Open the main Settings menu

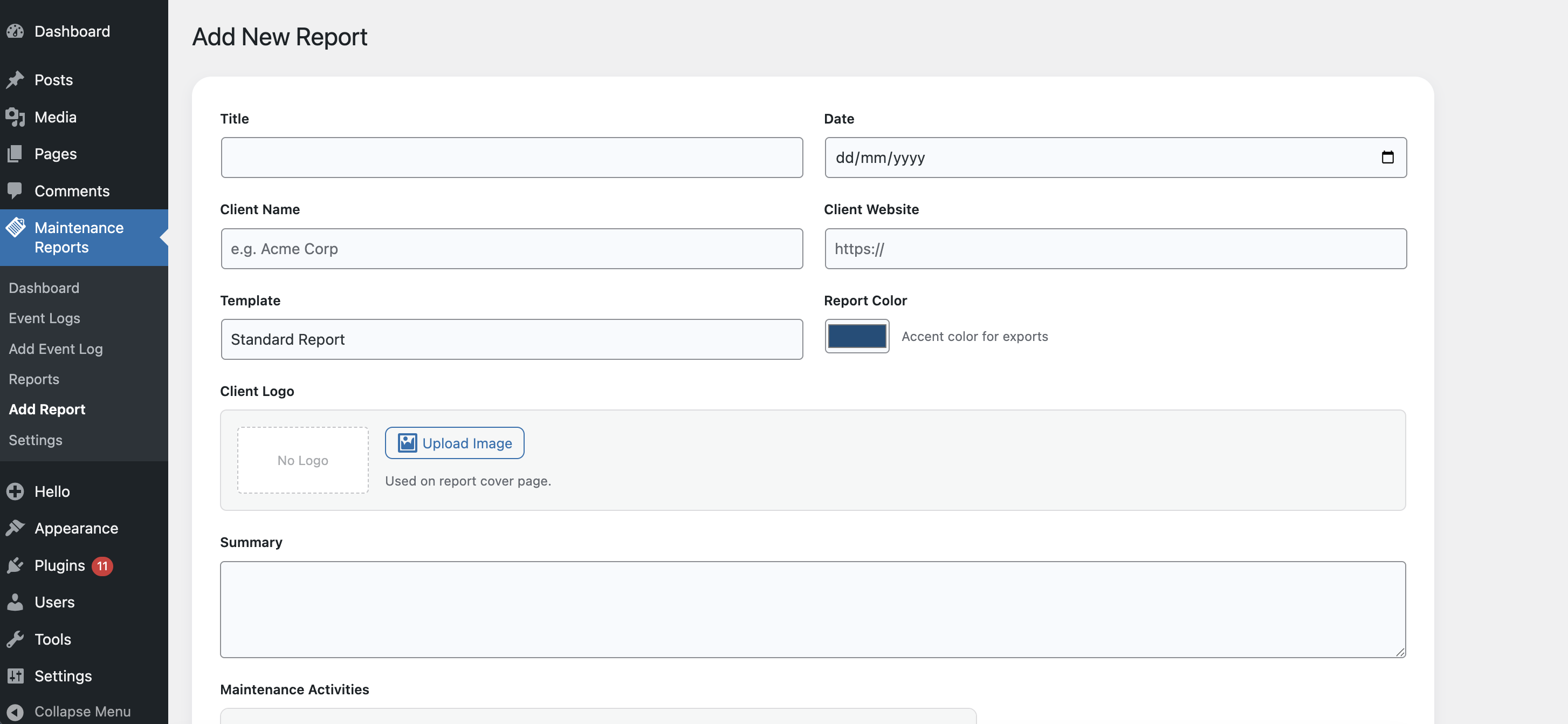(x=84, y=676)
